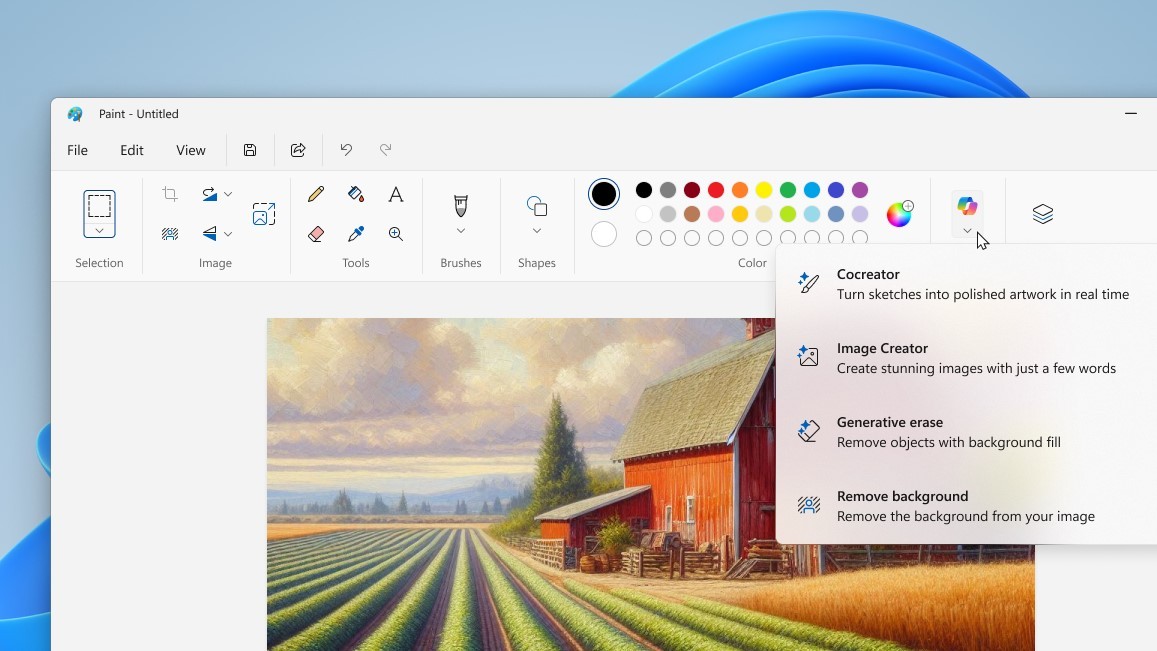The height and width of the screenshot is (651, 1157).
Task: Click the Save icon
Action: coord(250,150)
